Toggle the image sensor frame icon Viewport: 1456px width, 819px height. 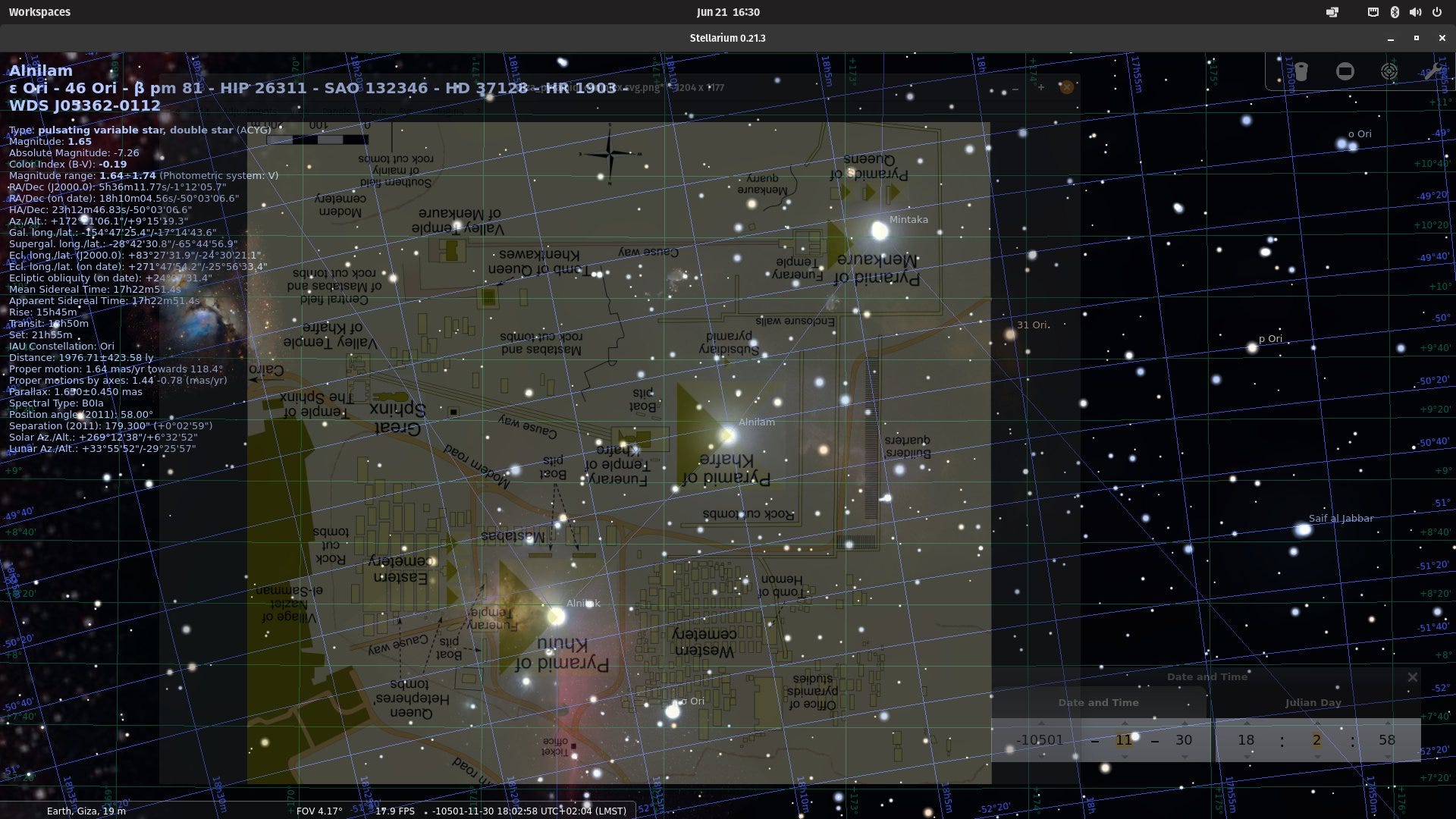point(1345,71)
